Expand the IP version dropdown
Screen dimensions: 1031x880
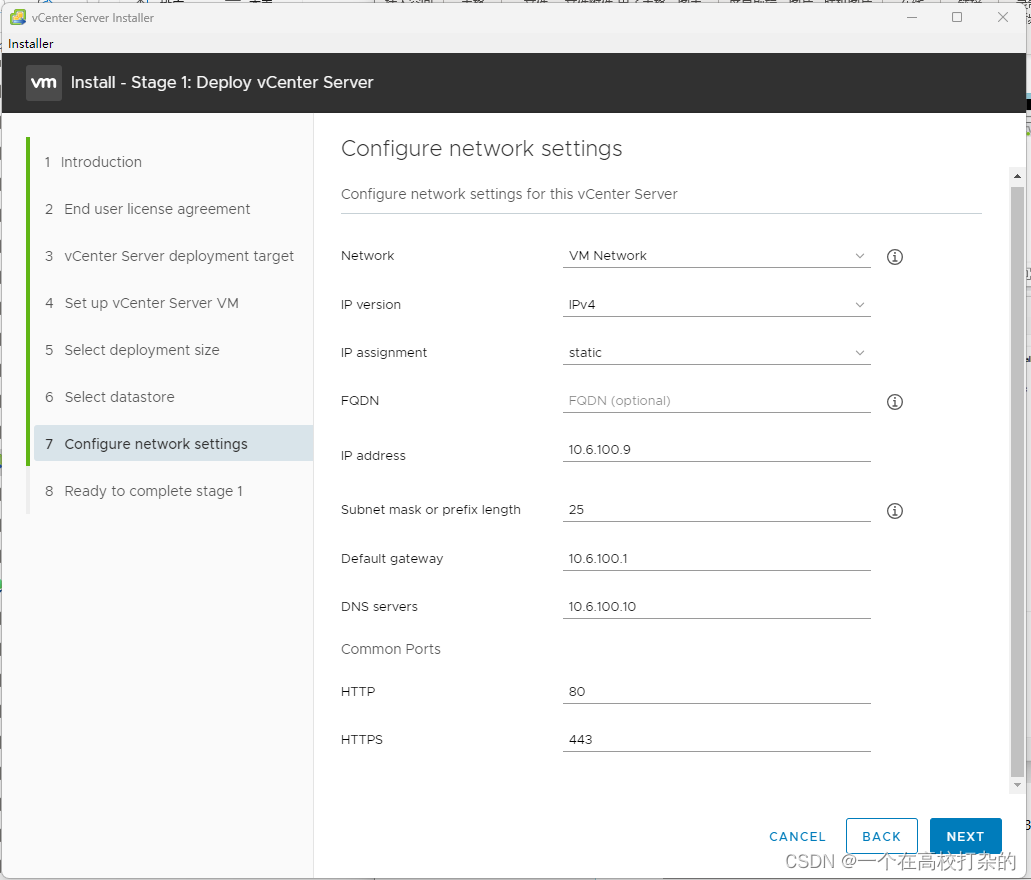716,305
